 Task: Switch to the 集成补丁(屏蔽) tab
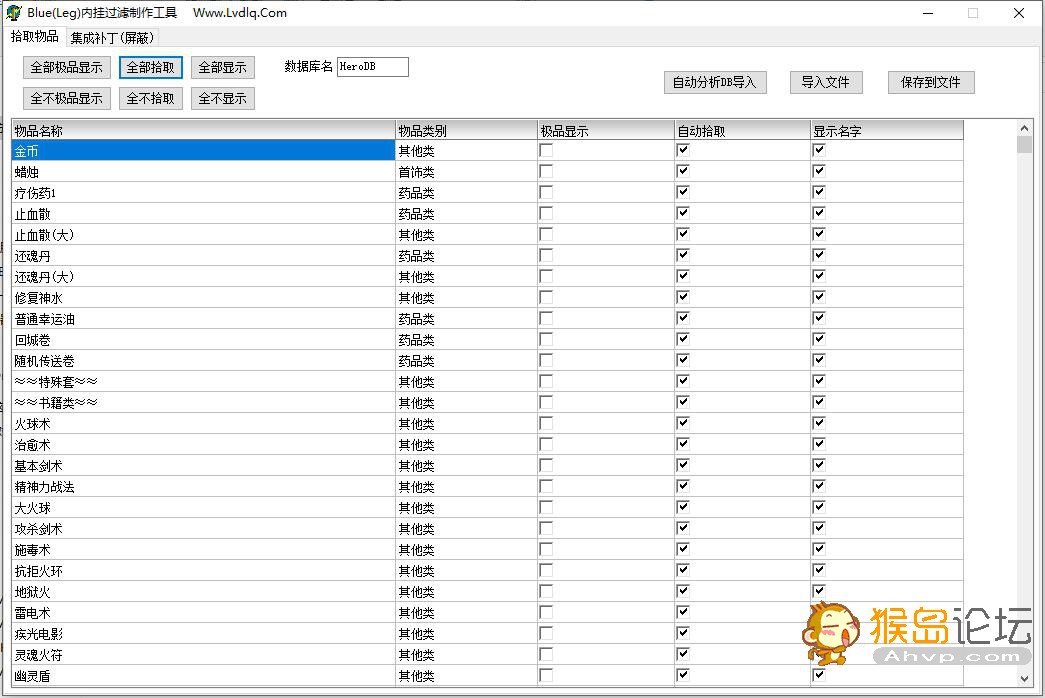click(113, 38)
